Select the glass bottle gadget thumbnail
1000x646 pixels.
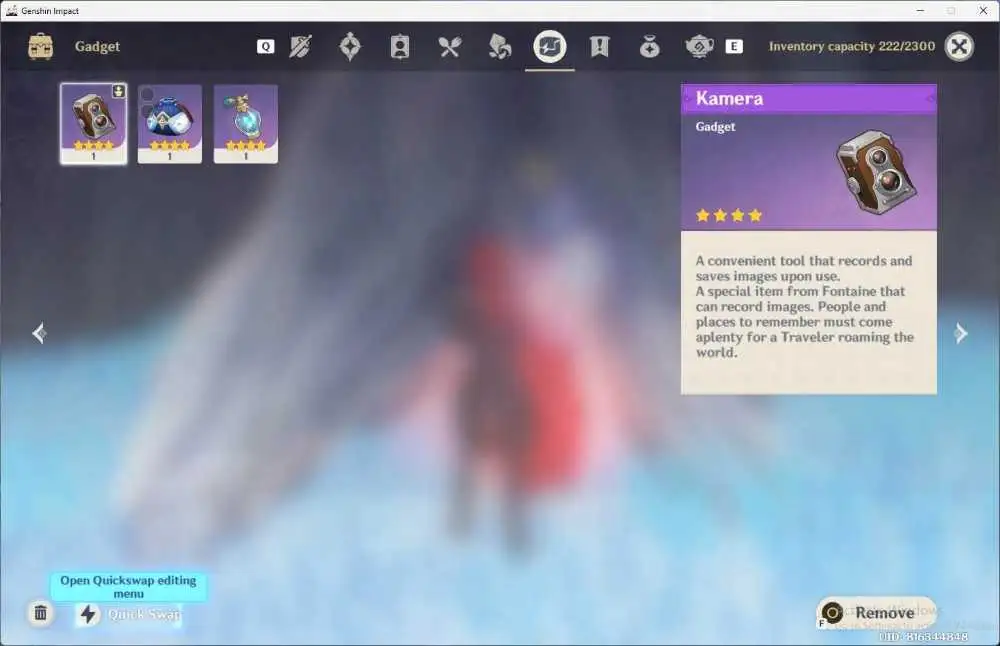click(x=246, y=124)
